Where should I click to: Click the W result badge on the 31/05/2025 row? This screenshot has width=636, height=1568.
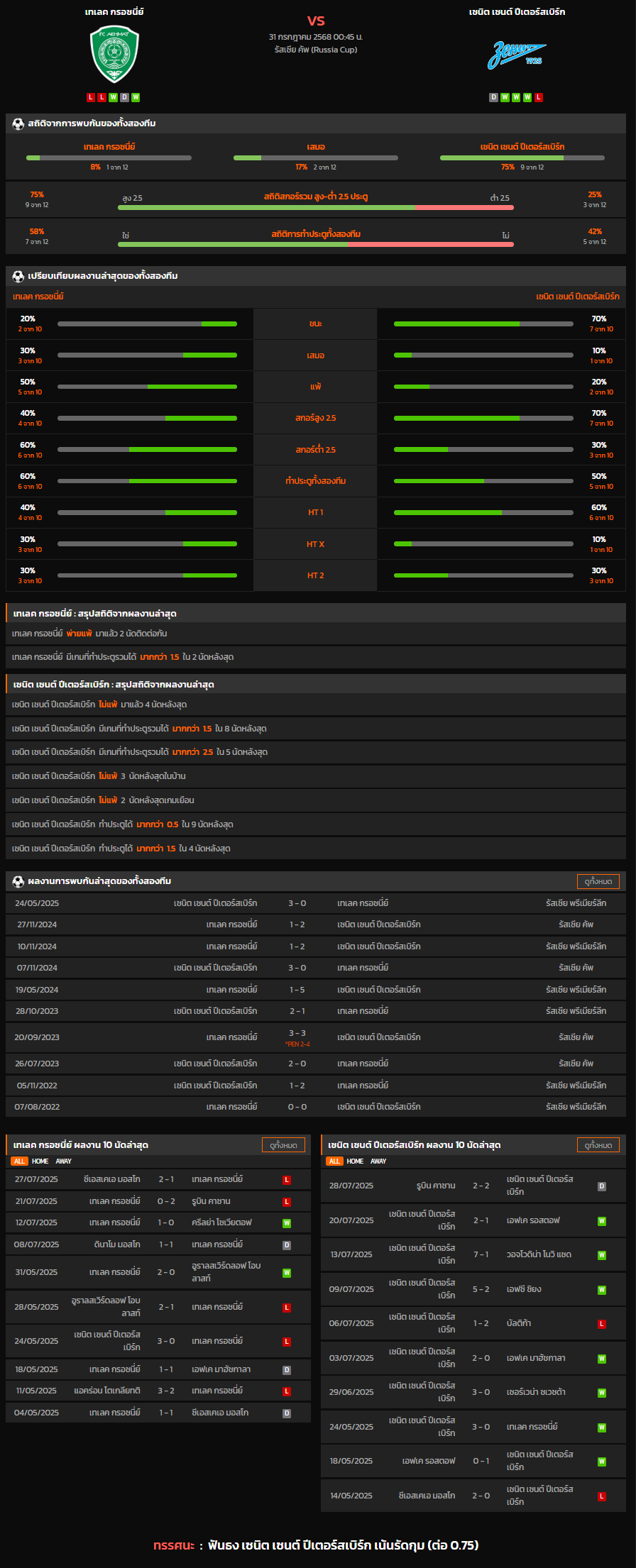click(287, 1273)
